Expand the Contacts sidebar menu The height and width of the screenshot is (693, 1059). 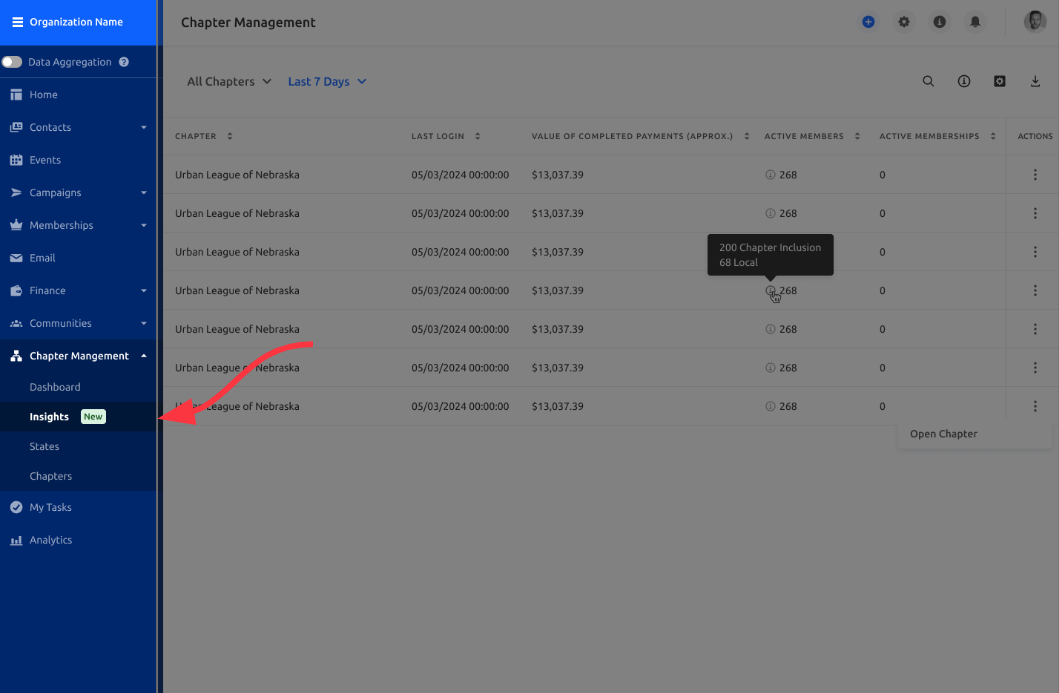[x=78, y=127]
